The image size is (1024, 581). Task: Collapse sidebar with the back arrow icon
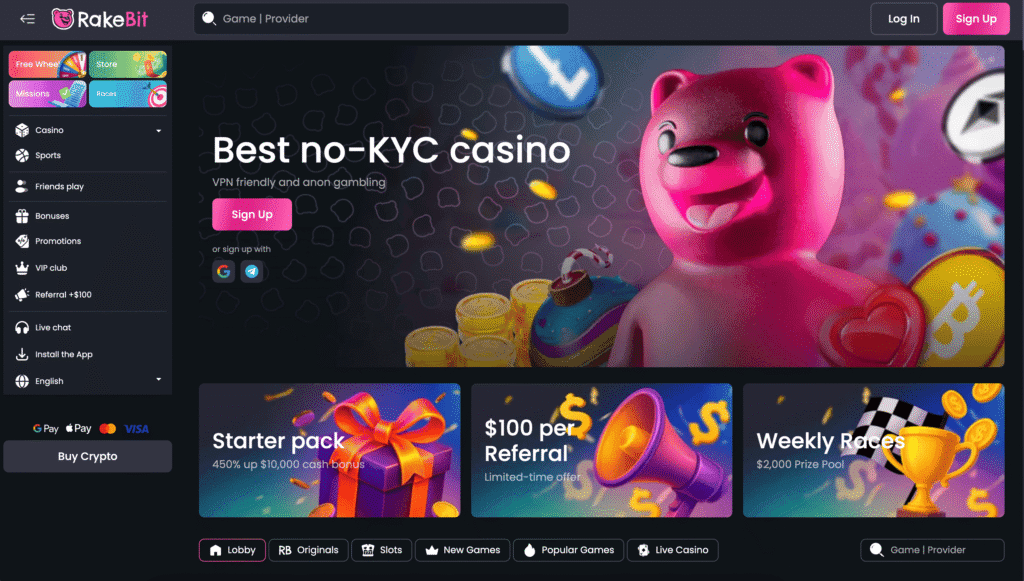[27, 19]
